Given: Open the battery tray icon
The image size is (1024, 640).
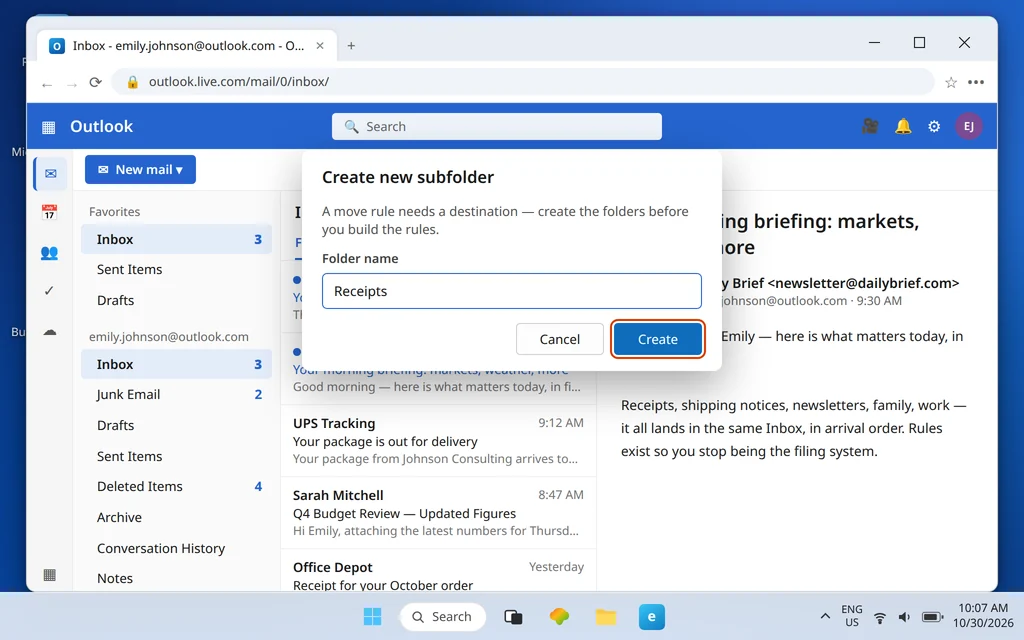Looking at the screenshot, I should (932, 617).
